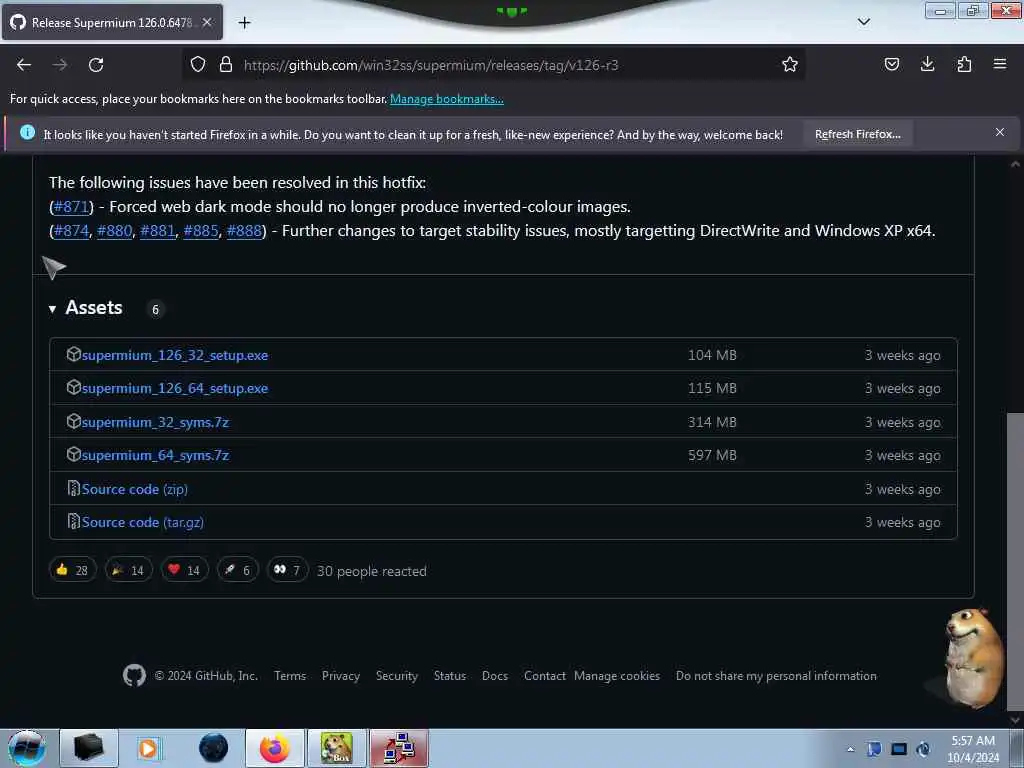Open the Windows Start orb
This screenshot has height=768, width=1024.
point(26,748)
